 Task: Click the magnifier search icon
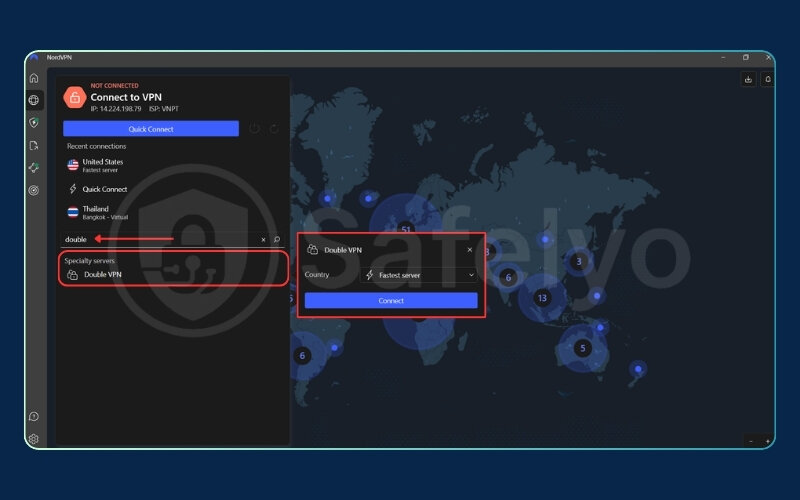(x=277, y=239)
